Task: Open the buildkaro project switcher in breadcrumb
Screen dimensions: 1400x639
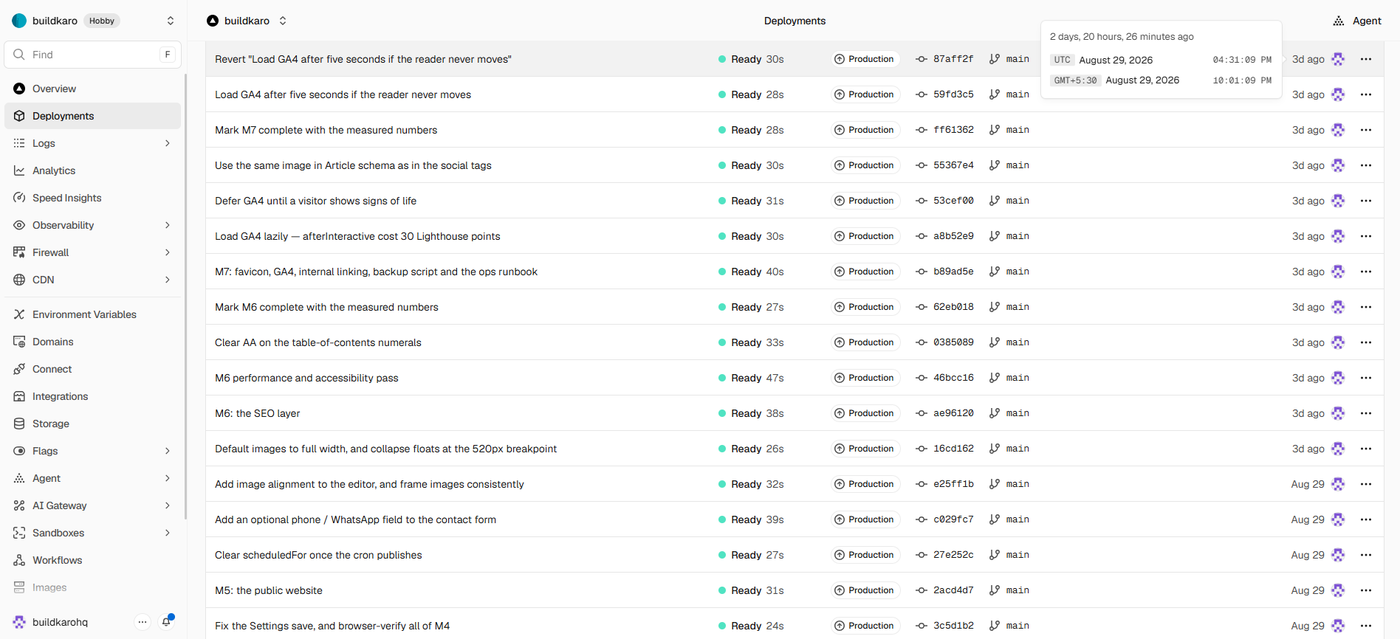Action: coord(283,21)
